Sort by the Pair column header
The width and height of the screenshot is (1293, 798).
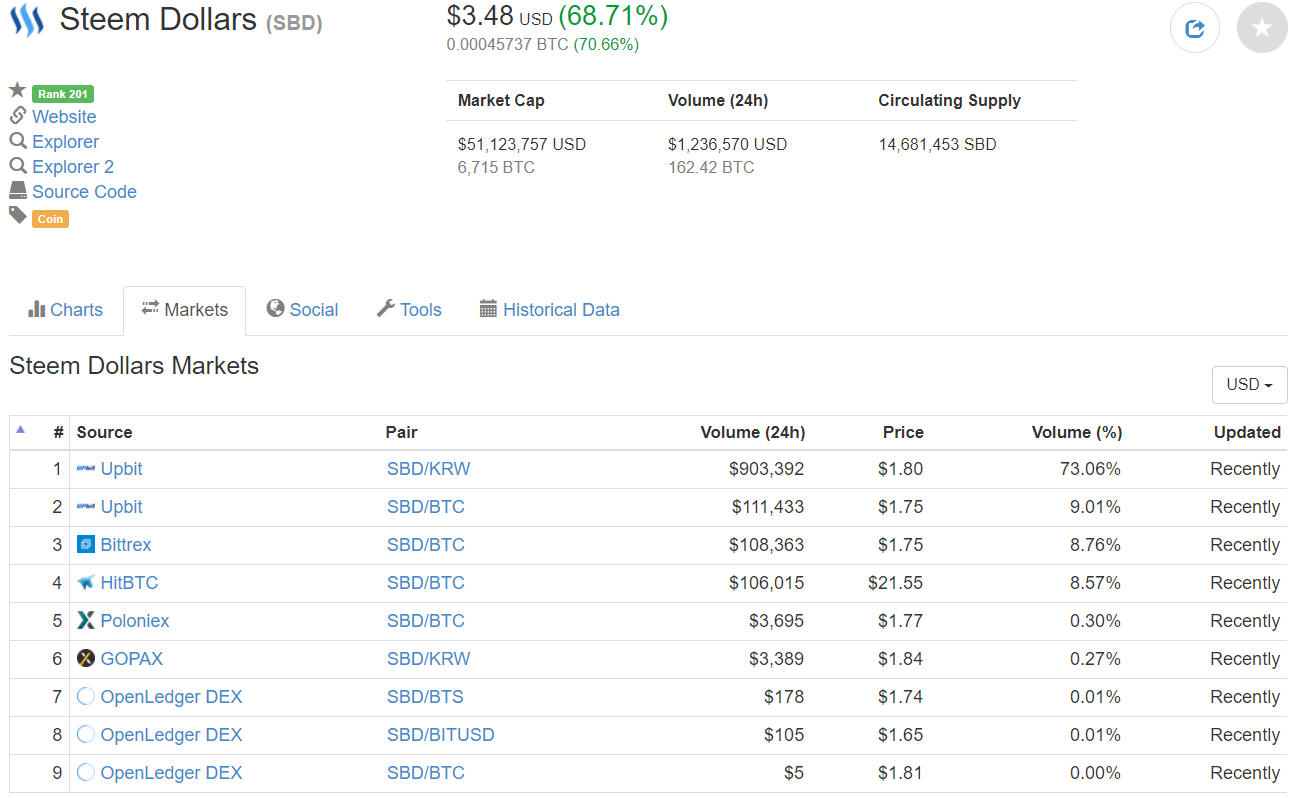pos(402,432)
